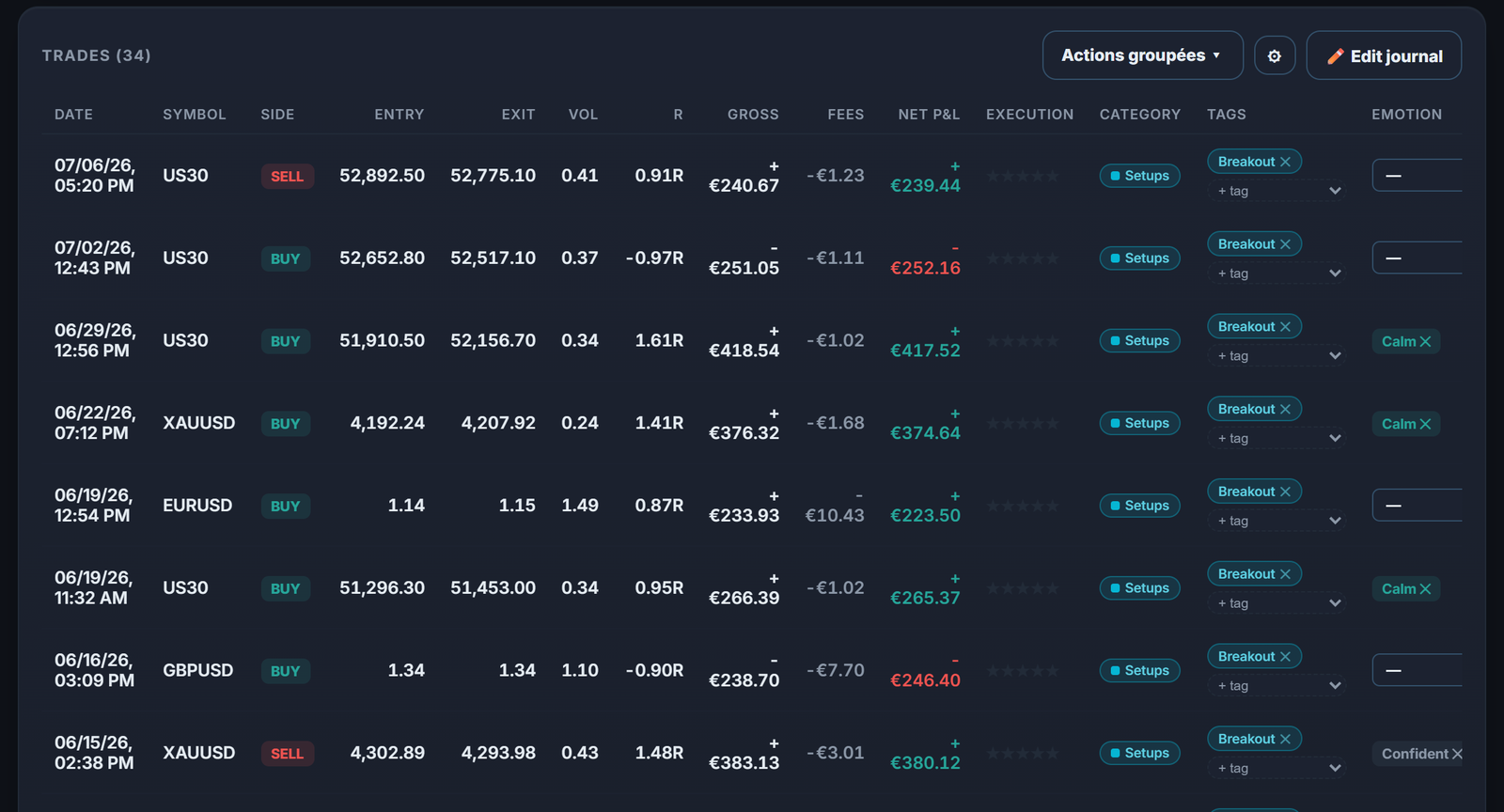
Task: Click date 06/16/26, 03:09 PM
Action: pos(94,670)
